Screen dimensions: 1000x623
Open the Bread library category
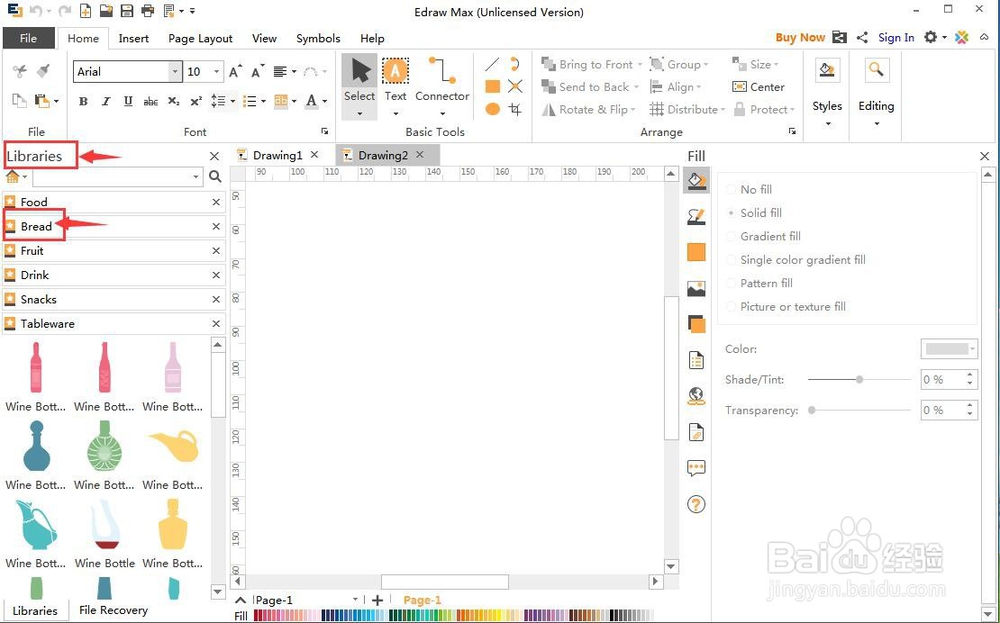[112, 226]
